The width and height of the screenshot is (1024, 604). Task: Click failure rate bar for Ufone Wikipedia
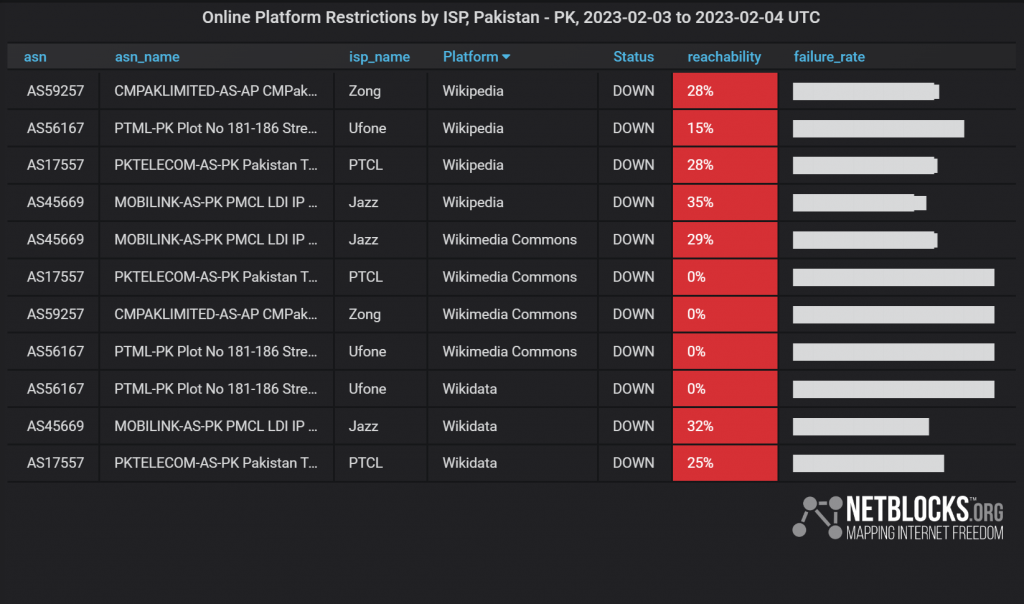click(878, 129)
